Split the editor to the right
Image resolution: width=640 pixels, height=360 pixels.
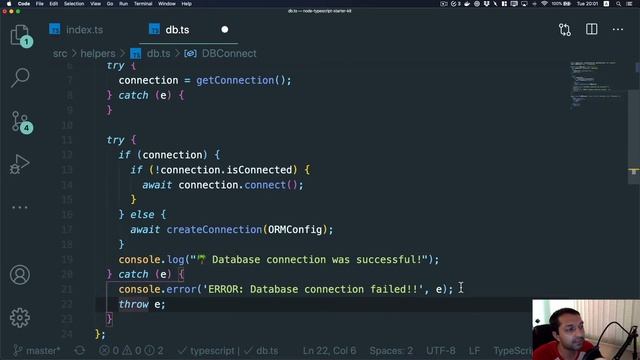point(591,29)
